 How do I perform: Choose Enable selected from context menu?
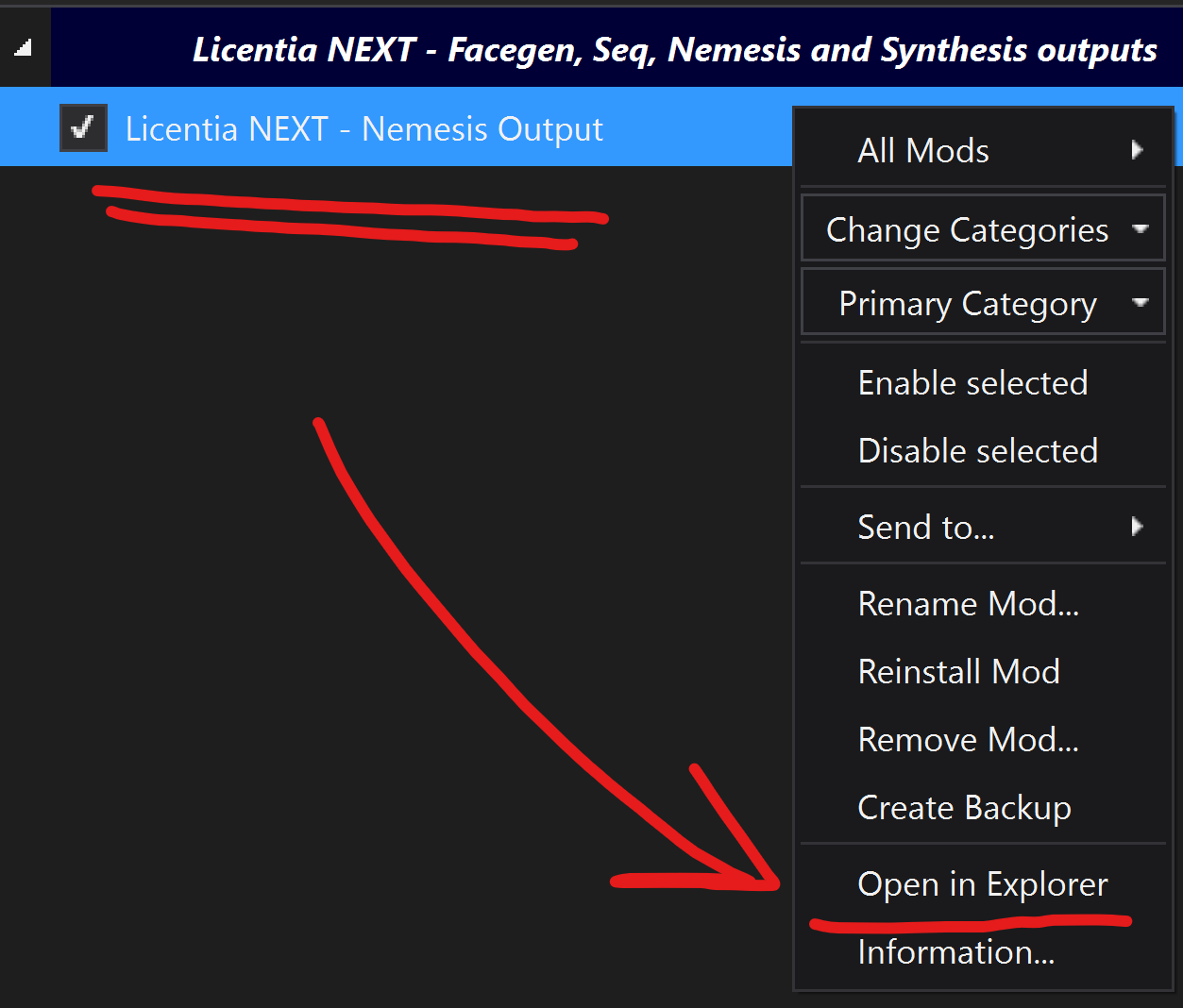pyautogui.click(x=972, y=383)
